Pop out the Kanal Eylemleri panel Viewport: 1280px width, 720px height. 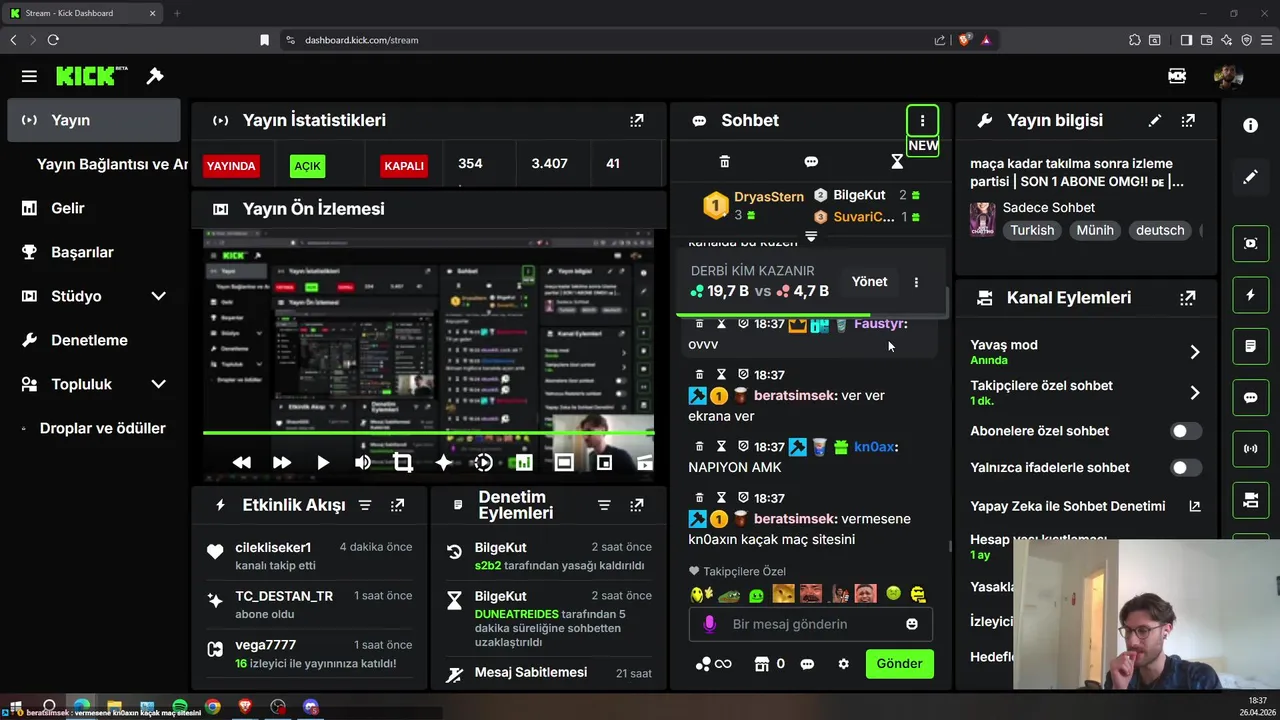tap(1188, 298)
